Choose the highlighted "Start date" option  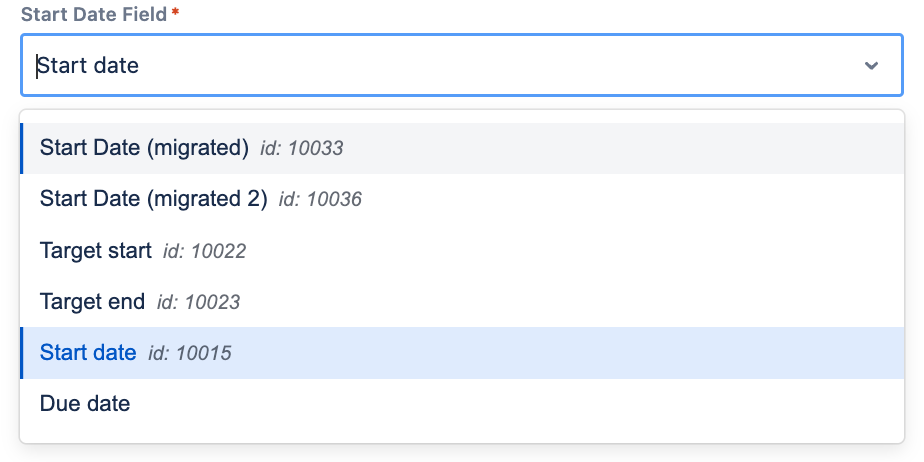[x=88, y=352]
